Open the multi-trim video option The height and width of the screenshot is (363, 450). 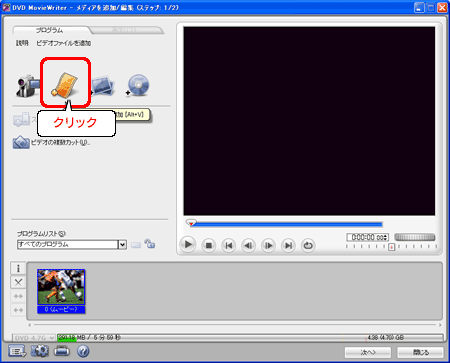[51, 143]
